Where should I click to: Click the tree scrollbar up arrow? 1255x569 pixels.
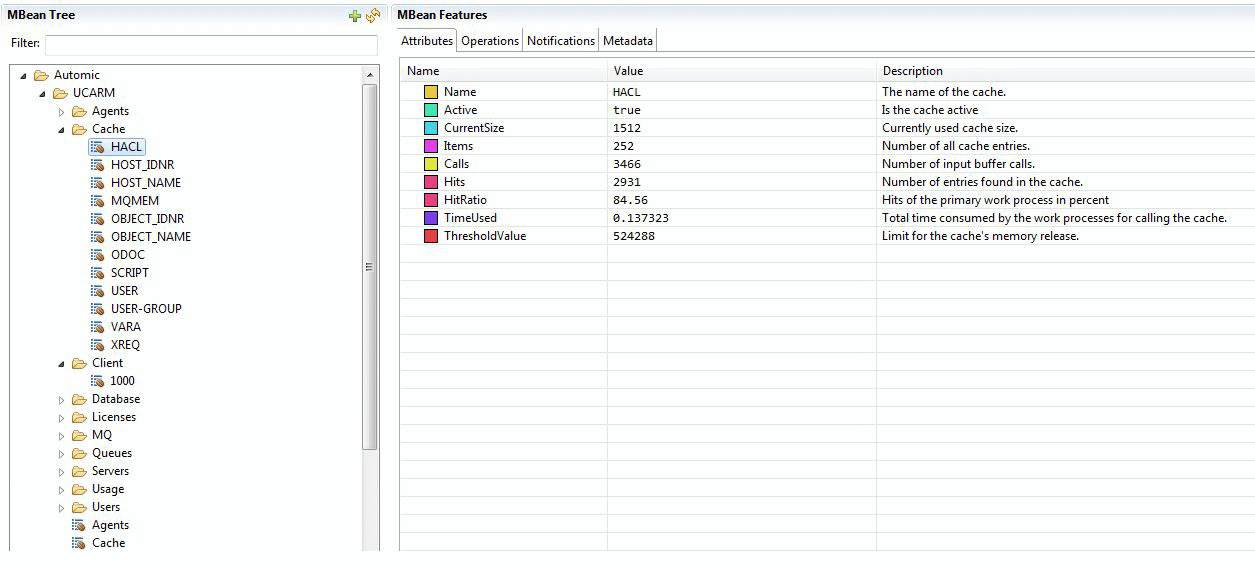371,75
